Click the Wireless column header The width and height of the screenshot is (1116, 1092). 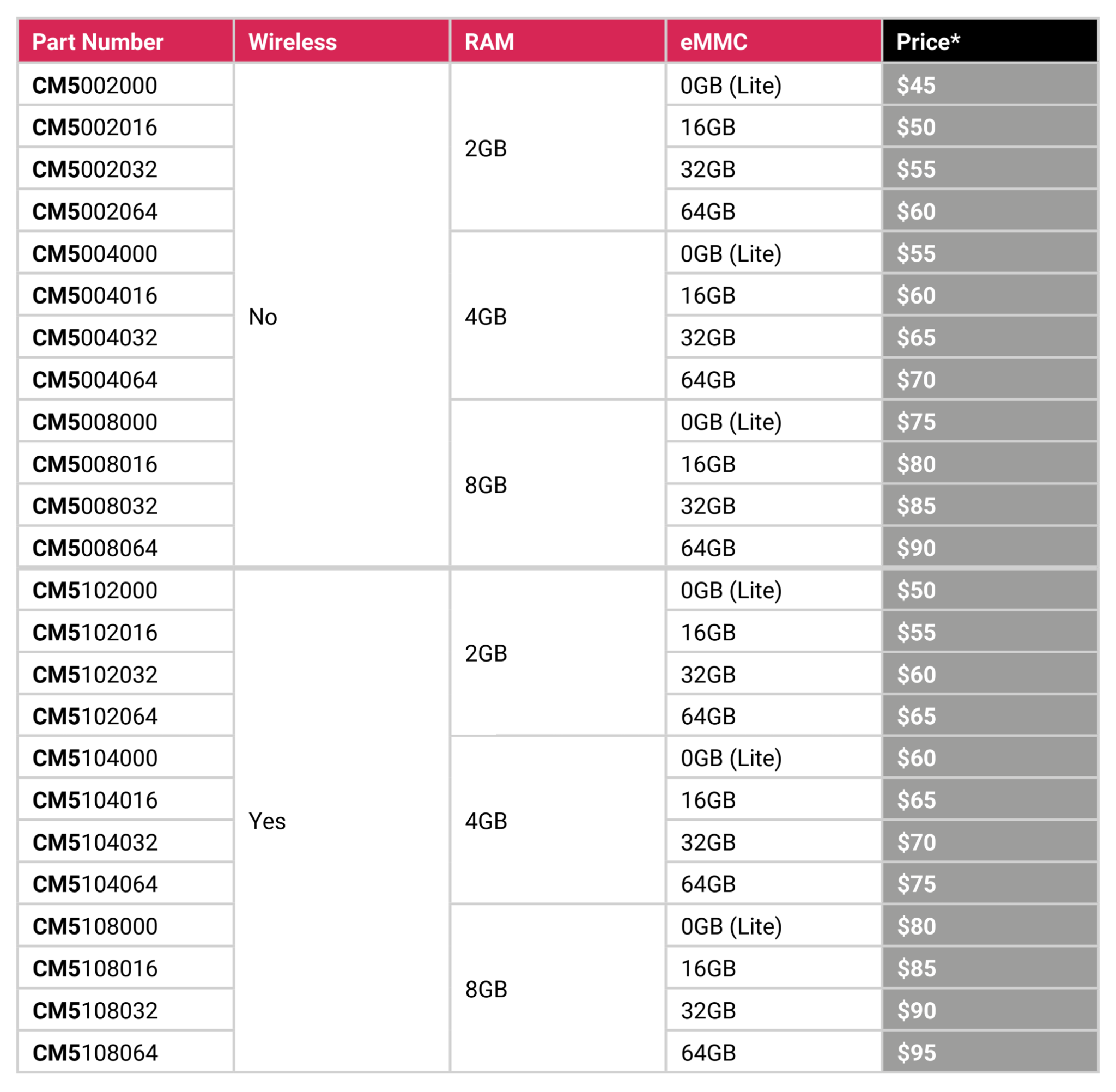coord(293,42)
